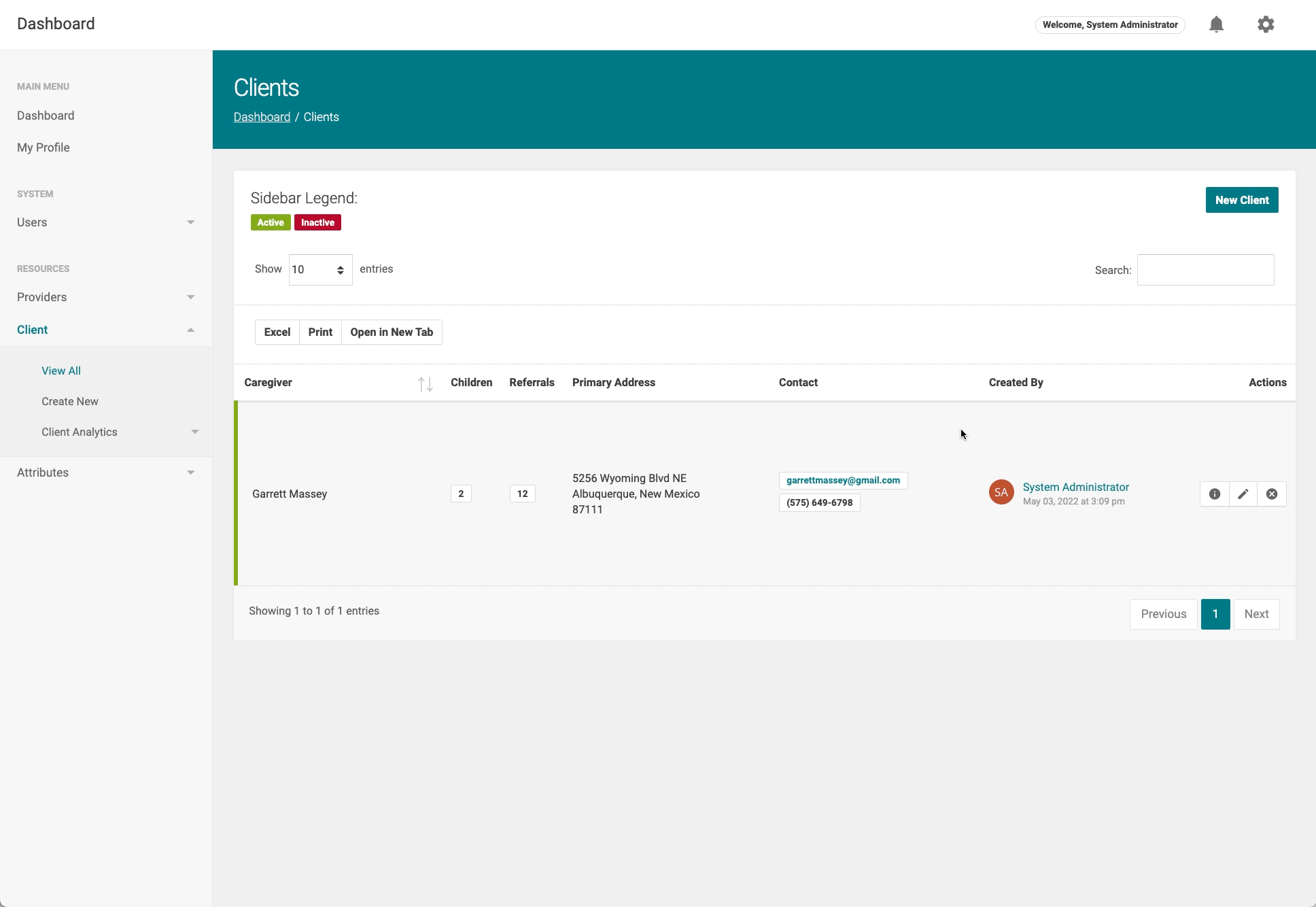
Task: Click garrettmassey@gmail.com email link
Action: (843, 480)
